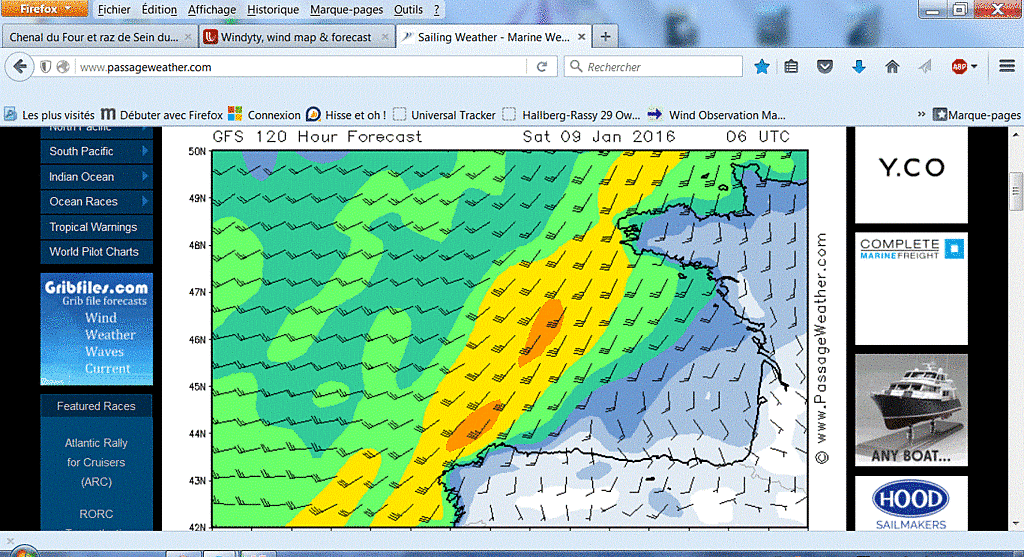Open the Historique menu
This screenshot has height=557, width=1024.
coord(272,10)
